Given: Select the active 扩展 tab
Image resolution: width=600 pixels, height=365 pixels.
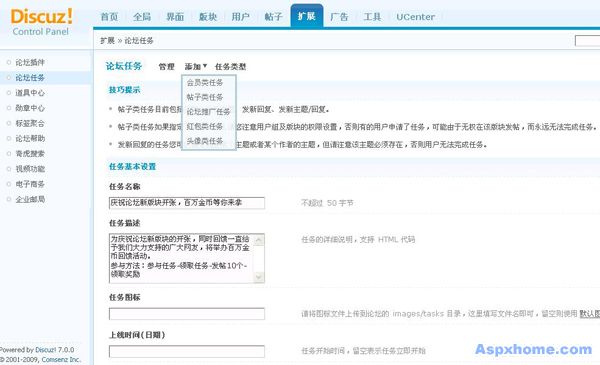Looking at the screenshot, I should 307,16.
